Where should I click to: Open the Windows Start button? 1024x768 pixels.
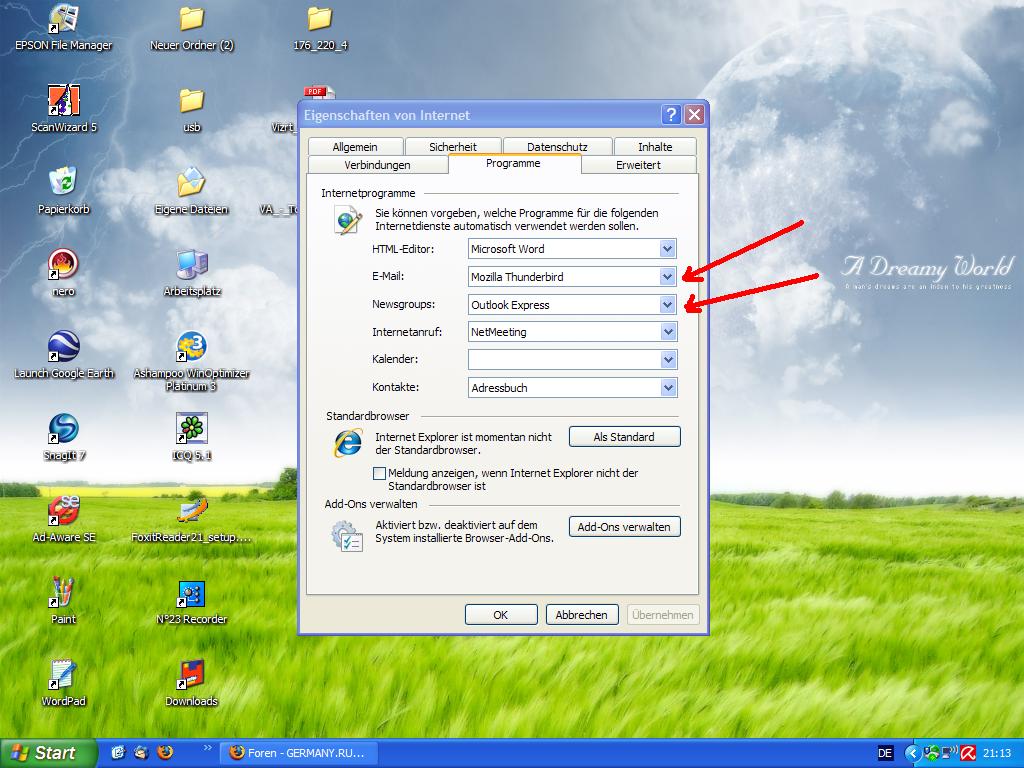(x=48, y=753)
